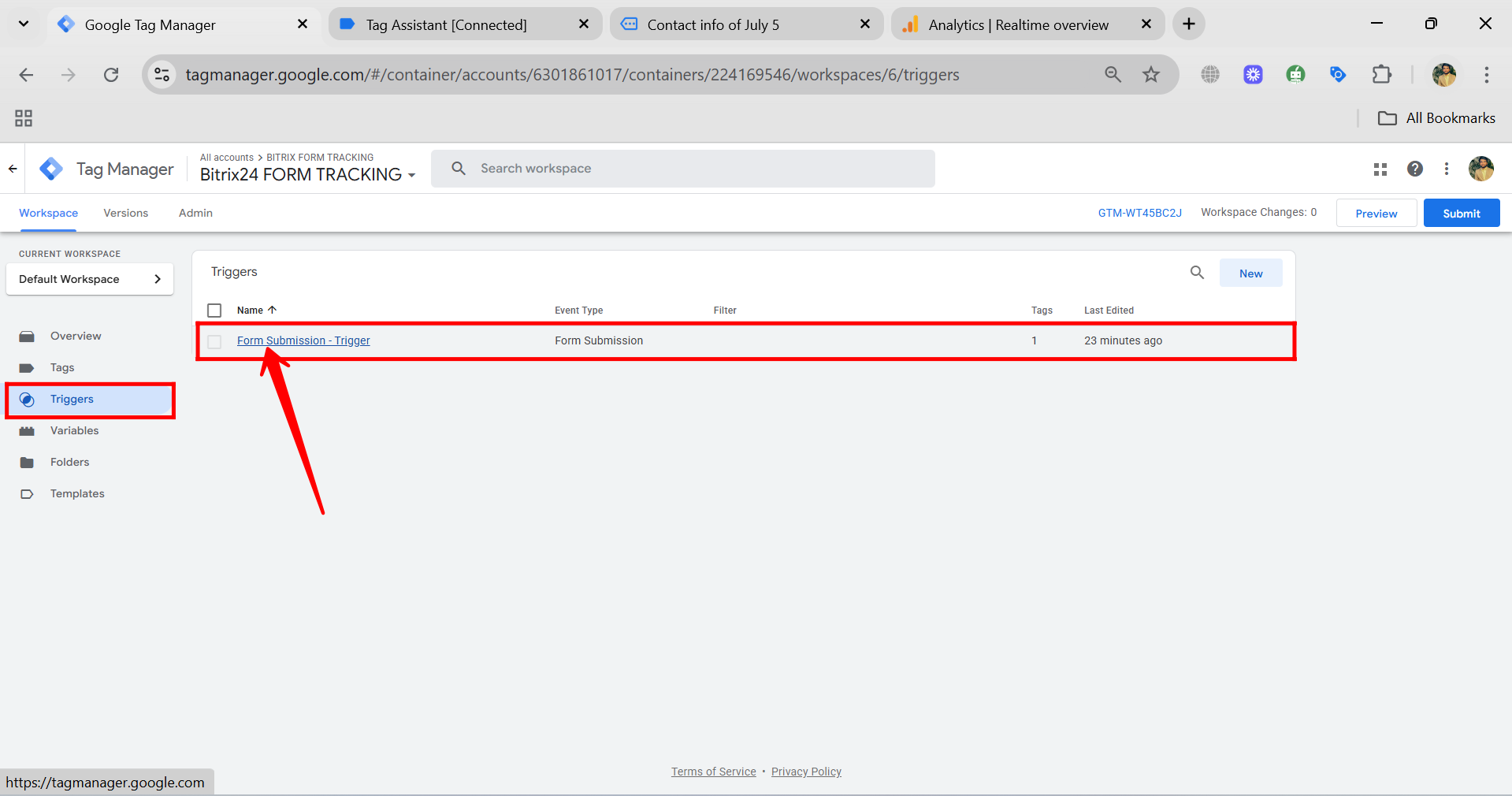The width and height of the screenshot is (1512, 796).
Task: Open the globe extension icon
Action: point(1210,75)
